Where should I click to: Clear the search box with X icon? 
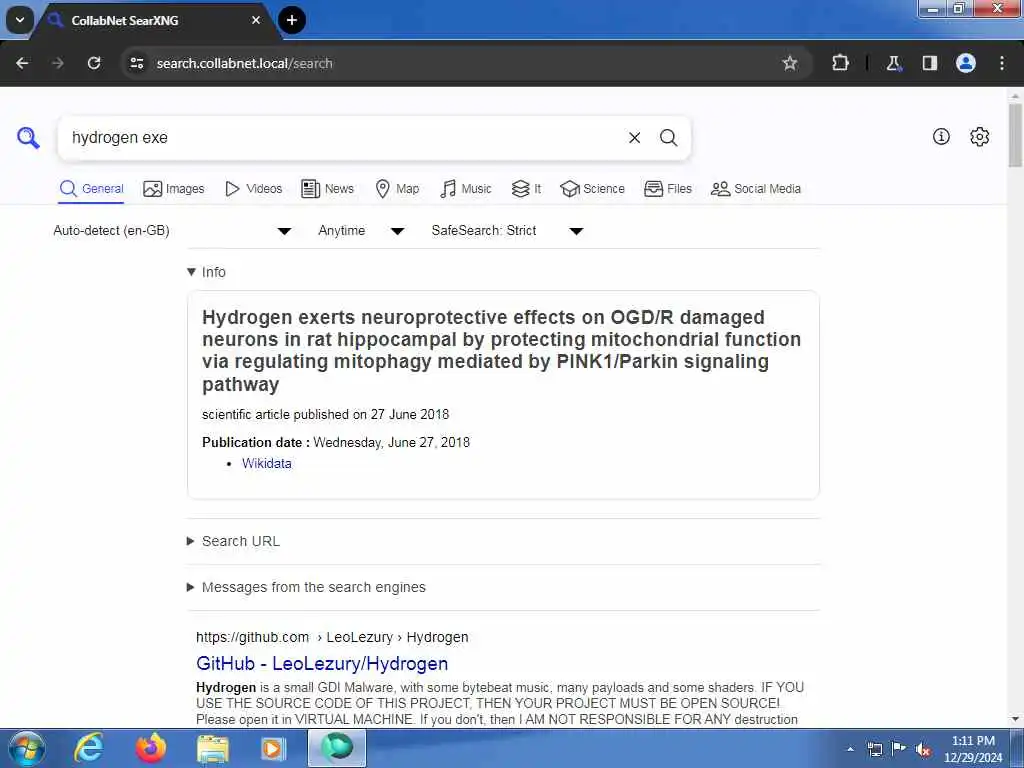[634, 138]
